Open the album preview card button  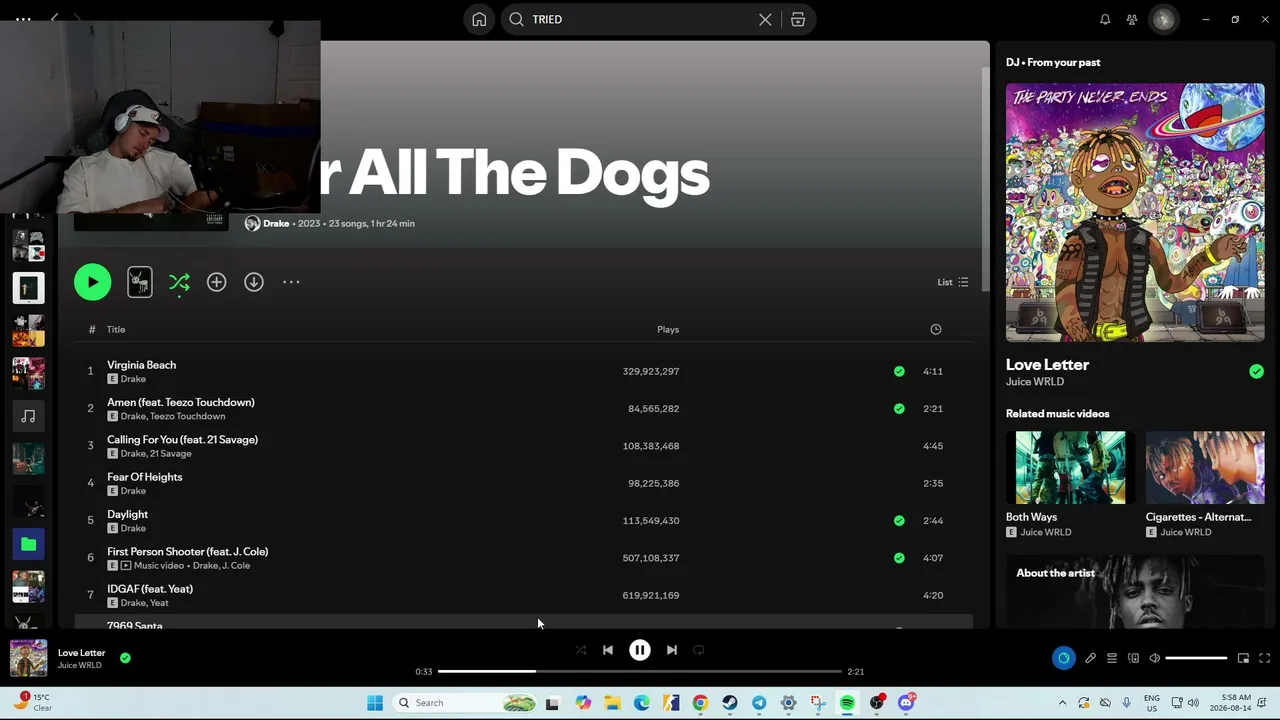tap(140, 282)
